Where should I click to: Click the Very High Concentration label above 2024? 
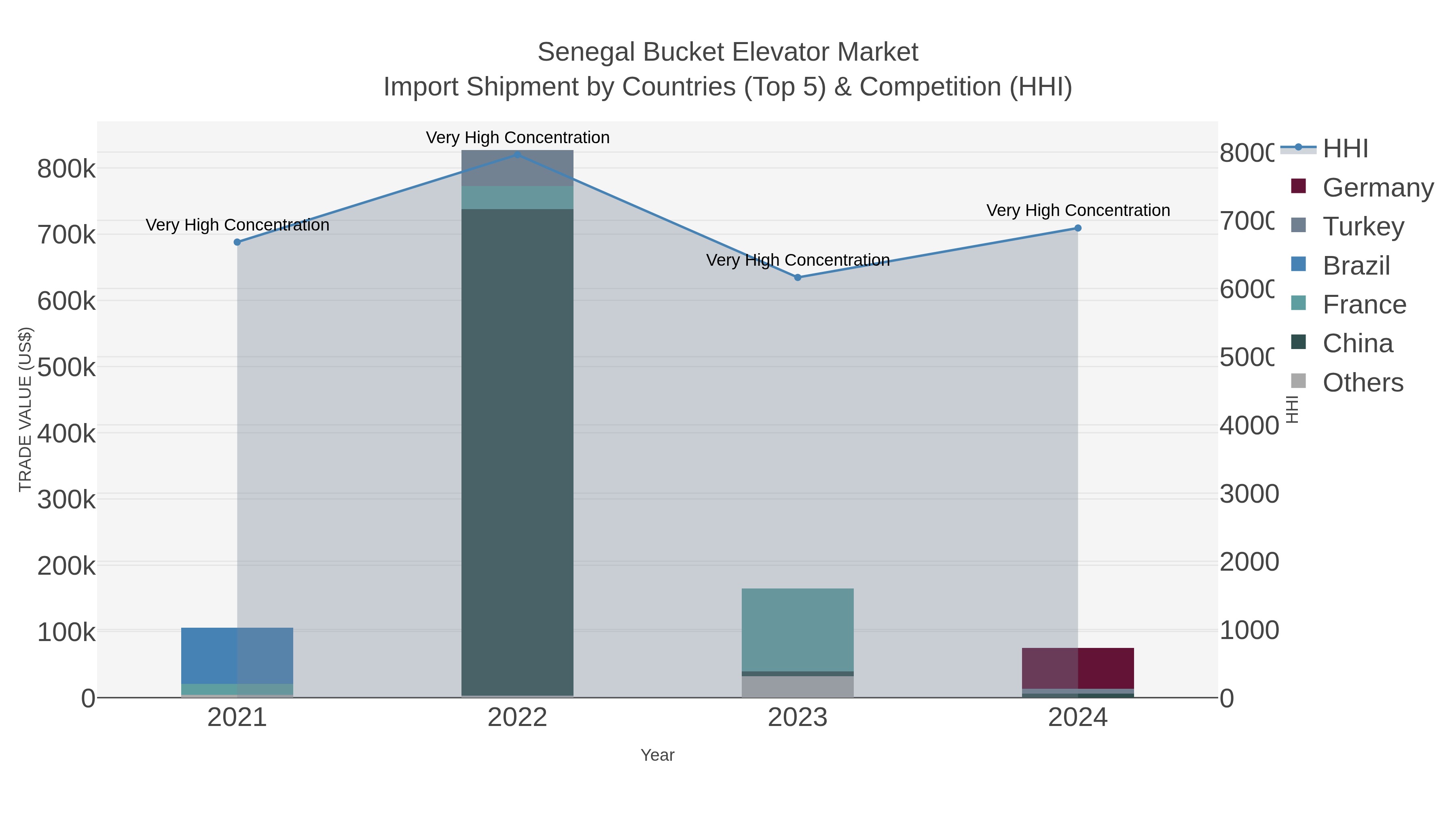(x=1078, y=210)
